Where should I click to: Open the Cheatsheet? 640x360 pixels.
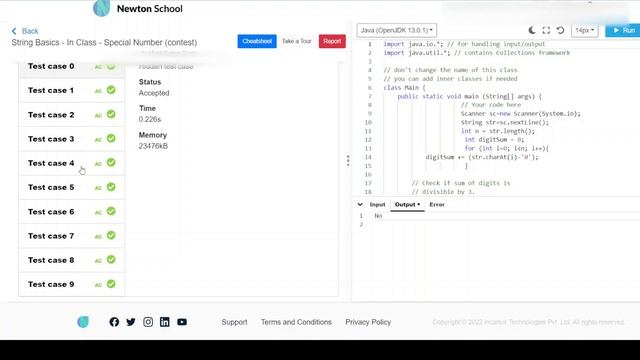(257, 41)
